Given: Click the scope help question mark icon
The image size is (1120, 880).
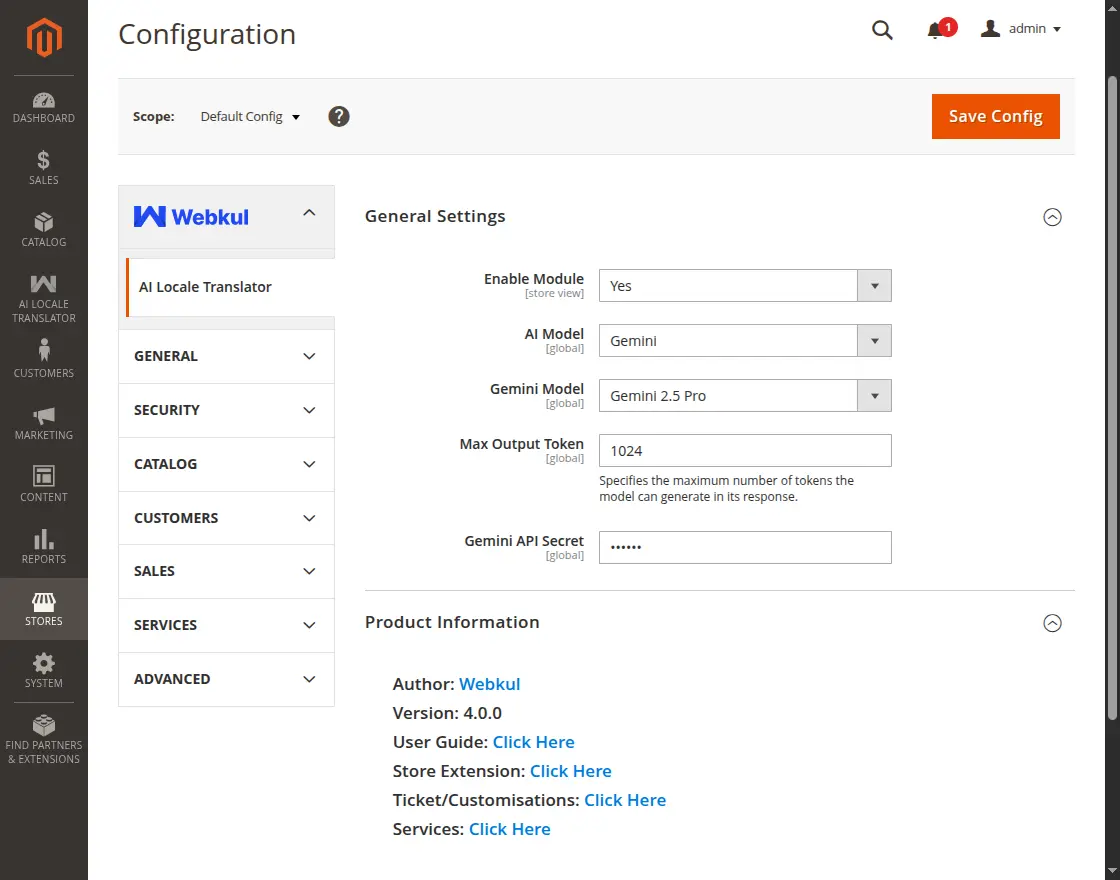Looking at the screenshot, I should 339,117.
